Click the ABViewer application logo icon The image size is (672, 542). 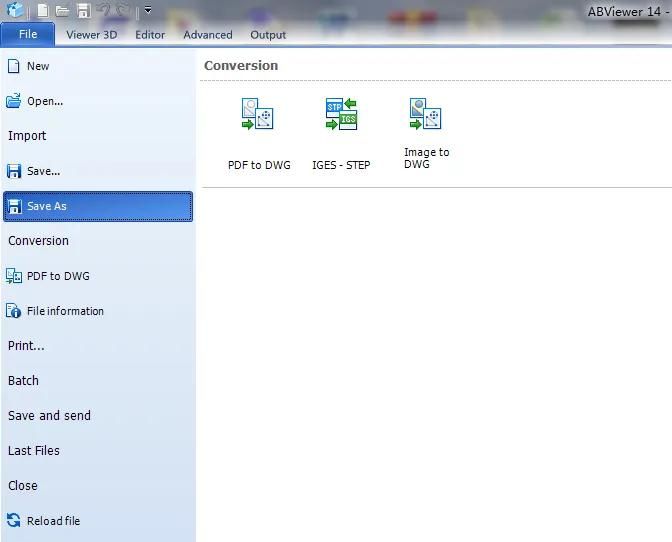pyautogui.click(x=14, y=9)
